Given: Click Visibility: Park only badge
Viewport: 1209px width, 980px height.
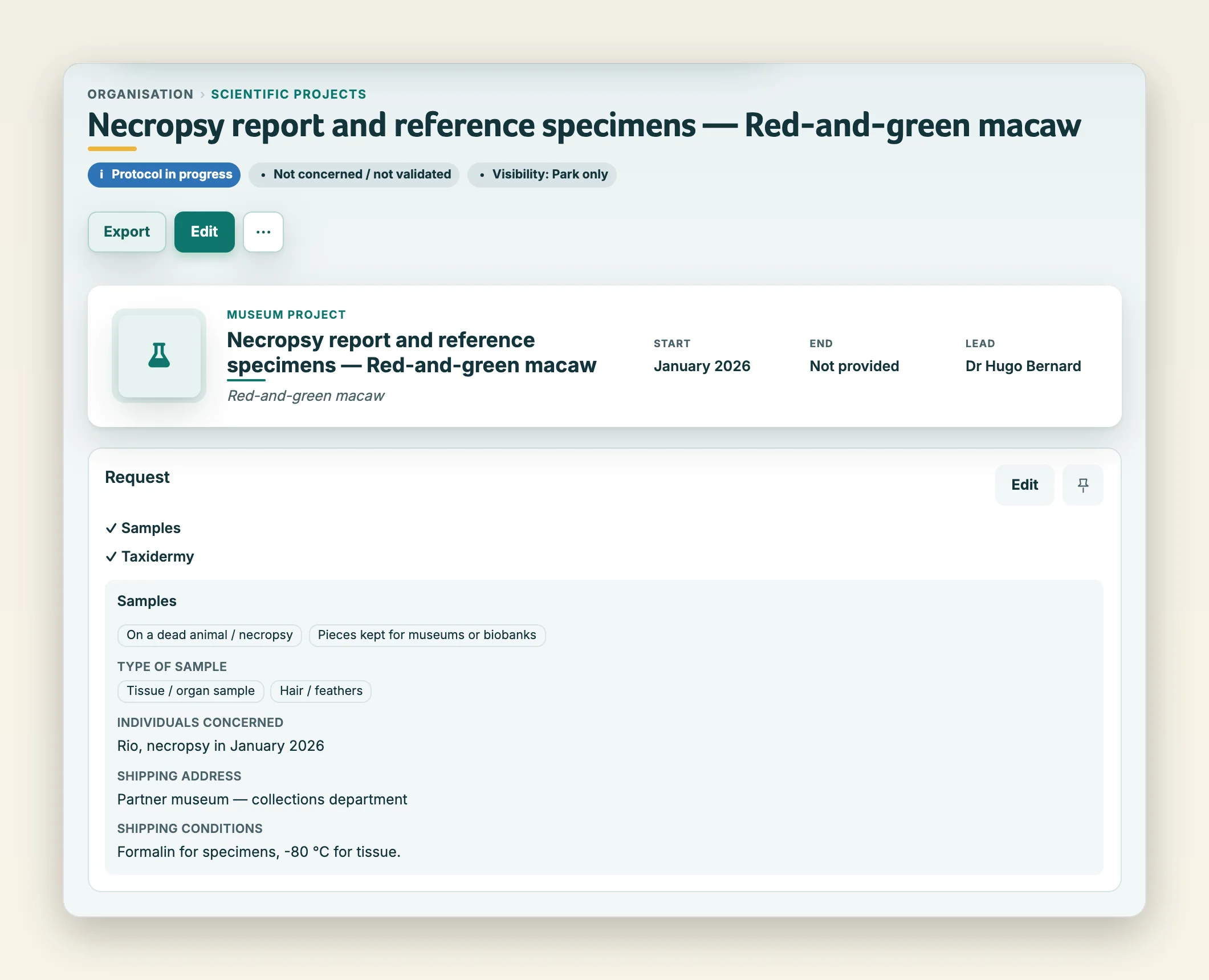Looking at the screenshot, I should tap(542, 174).
